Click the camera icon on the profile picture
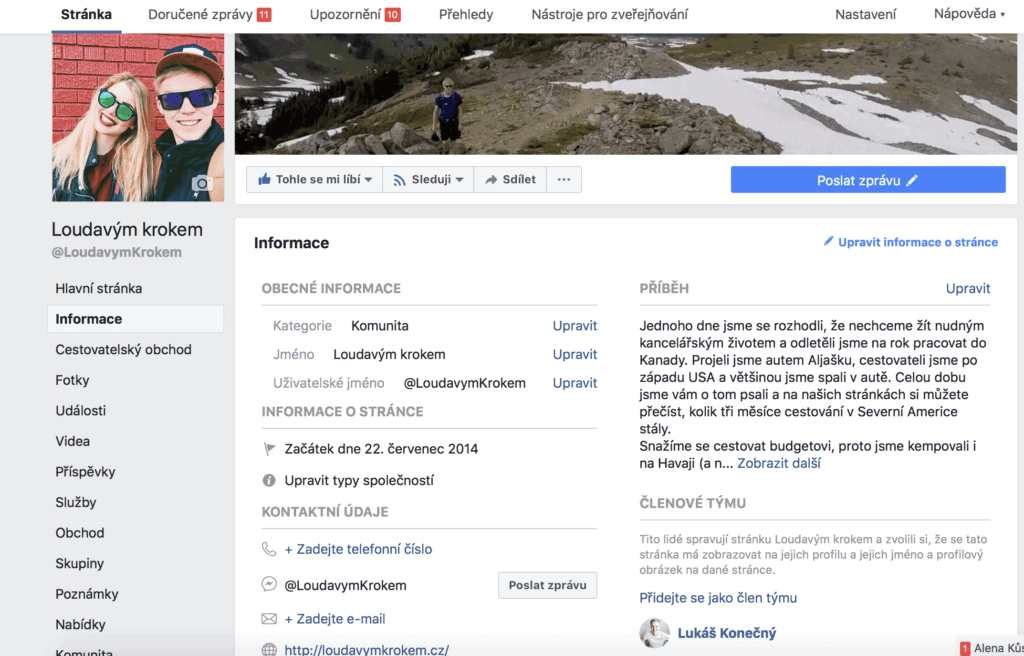The height and width of the screenshot is (656, 1024). (x=203, y=184)
